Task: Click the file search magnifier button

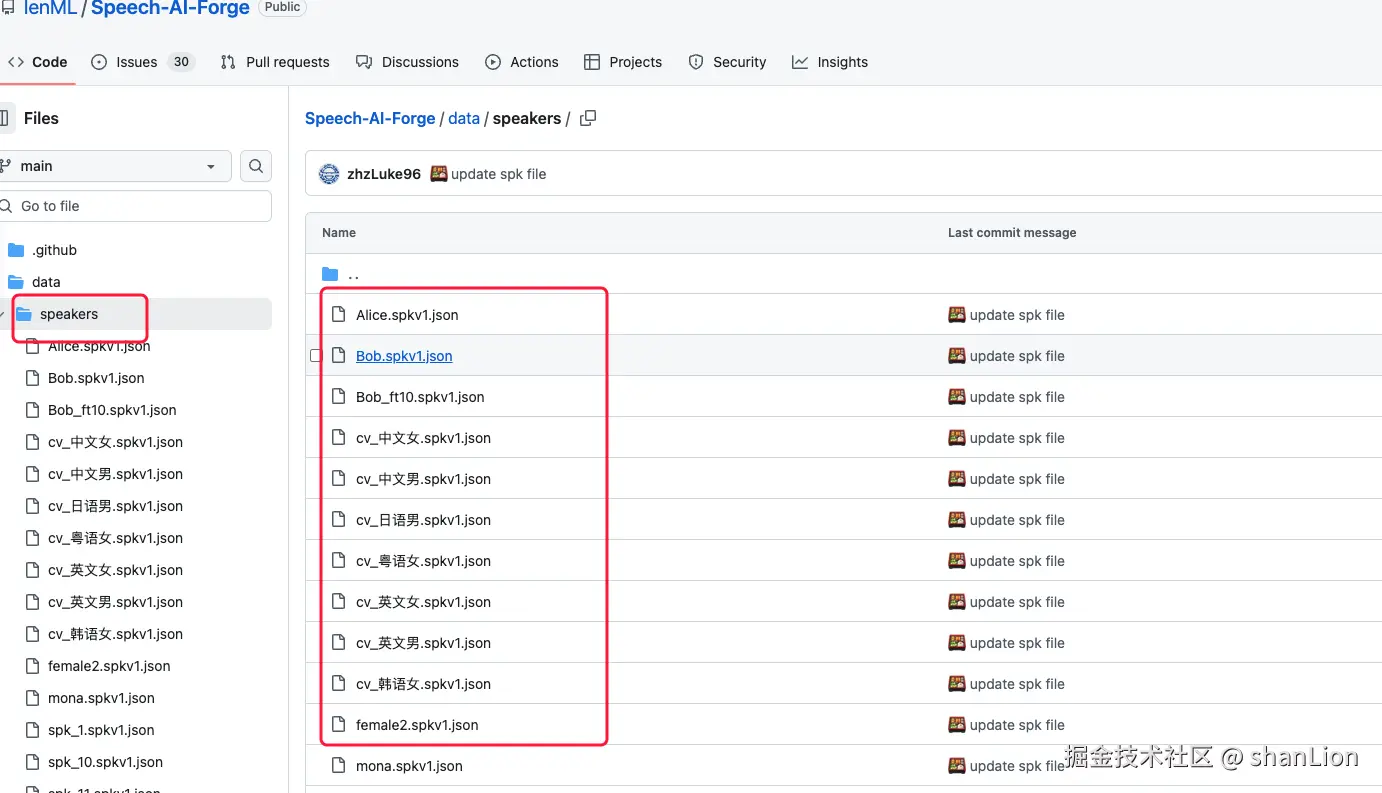Action: pyautogui.click(x=256, y=166)
